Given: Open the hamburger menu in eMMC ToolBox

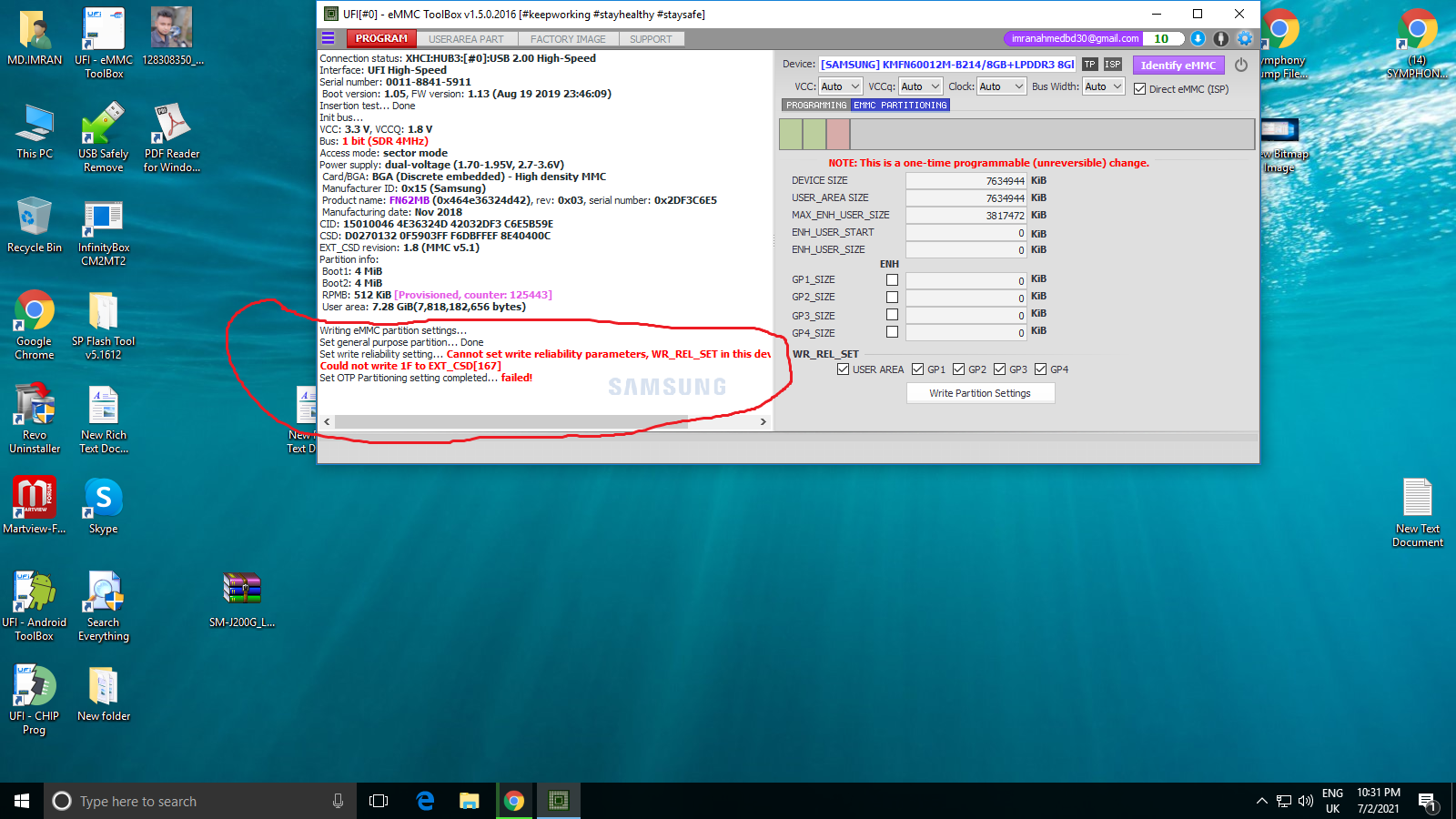Looking at the screenshot, I should pos(329,38).
